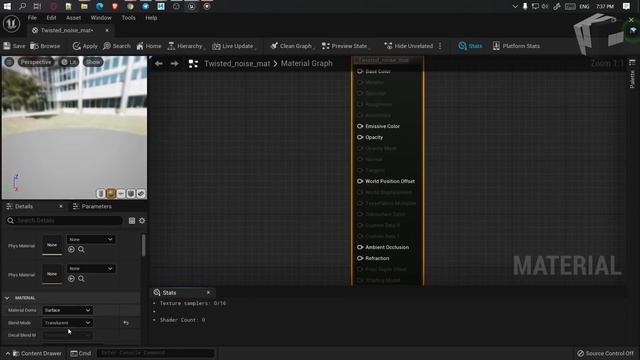Open the Material Domain Surface dropdown
Image resolution: width=640 pixels, height=360 pixels.
(67, 310)
